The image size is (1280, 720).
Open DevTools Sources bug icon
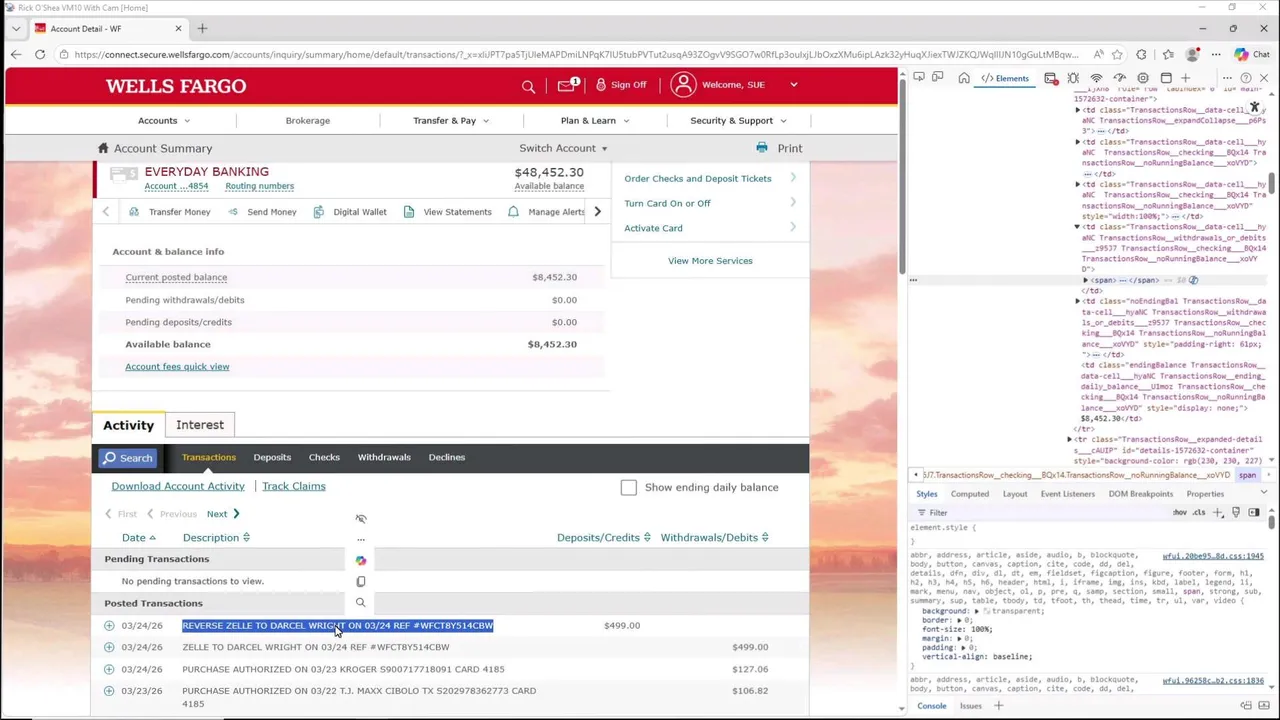1073,78
